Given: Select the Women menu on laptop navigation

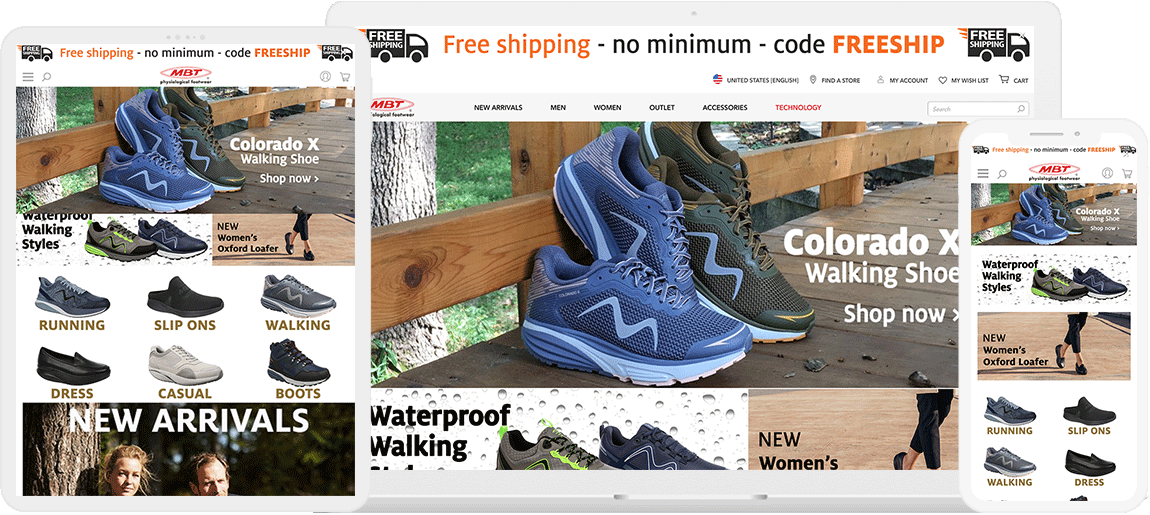Looking at the screenshot, I should (x=607, y=108).
